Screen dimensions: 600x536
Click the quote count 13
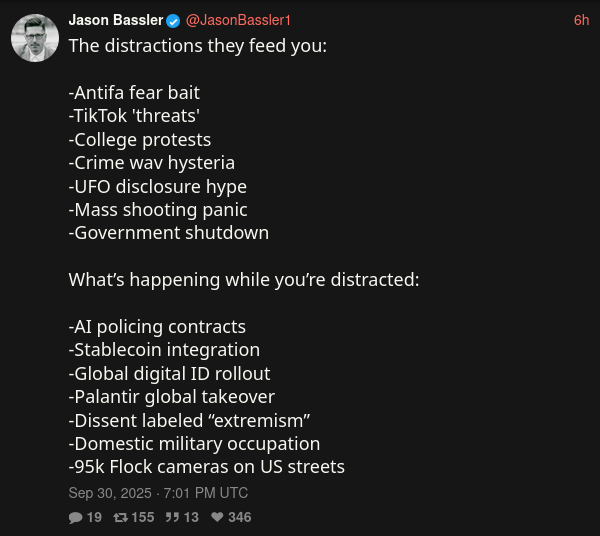pos(191,517)
